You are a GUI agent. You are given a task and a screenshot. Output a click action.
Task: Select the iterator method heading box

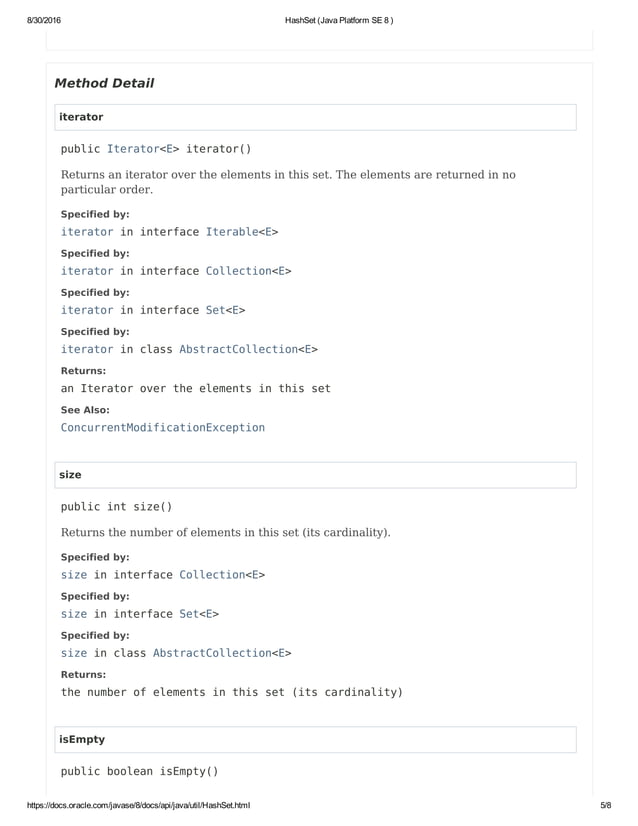[x=316, y=117]
